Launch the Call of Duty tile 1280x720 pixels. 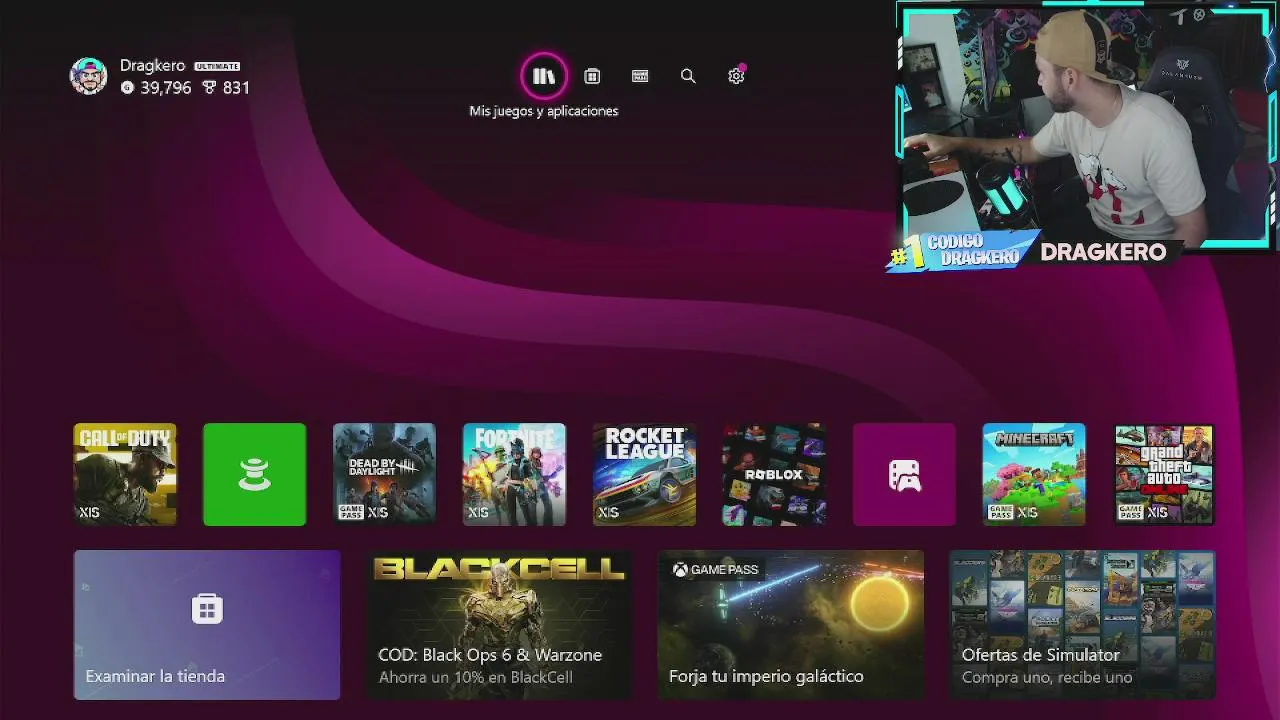pos(125,474)
